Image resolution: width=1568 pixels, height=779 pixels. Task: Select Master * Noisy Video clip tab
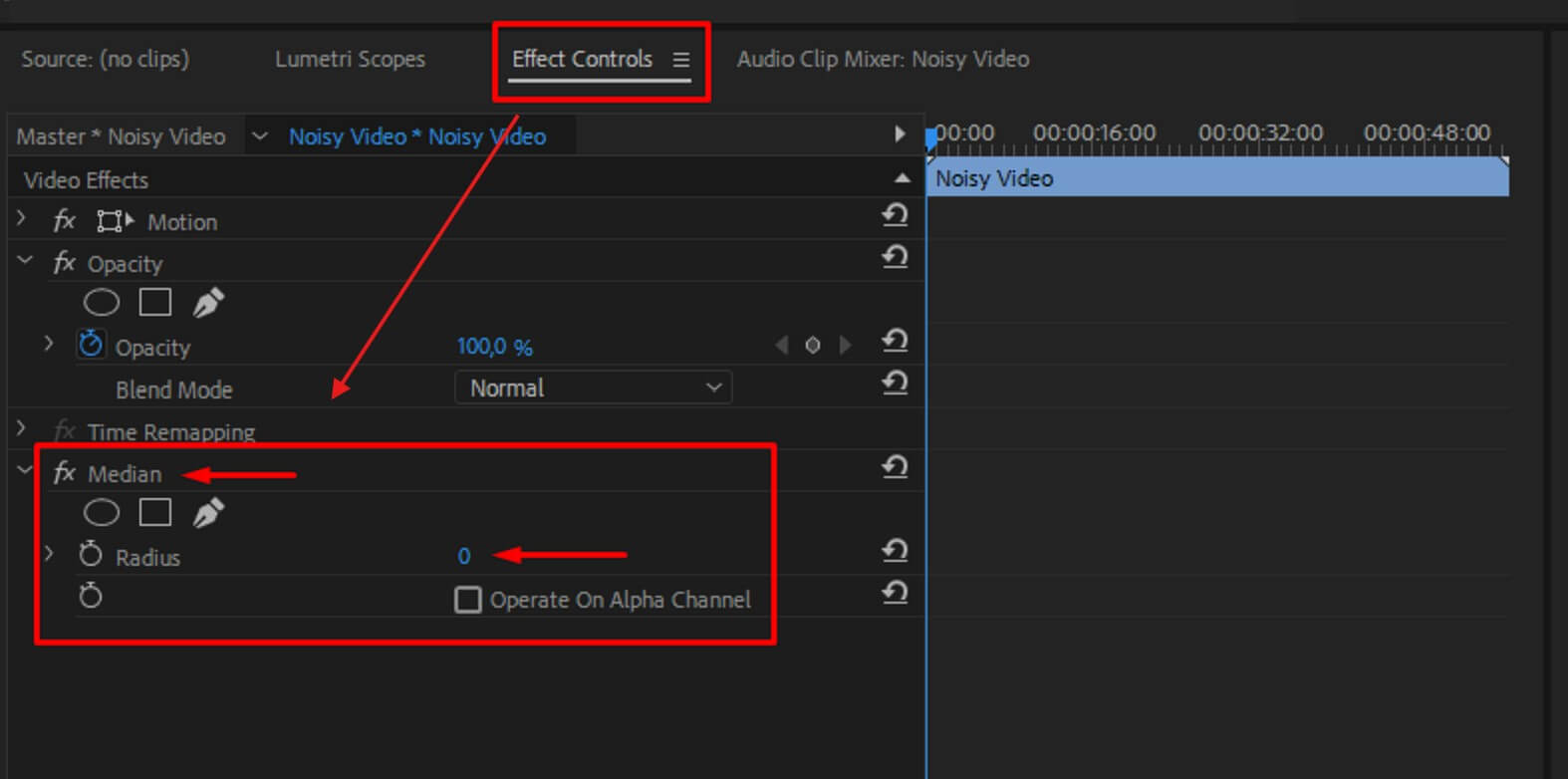point(121,136)
